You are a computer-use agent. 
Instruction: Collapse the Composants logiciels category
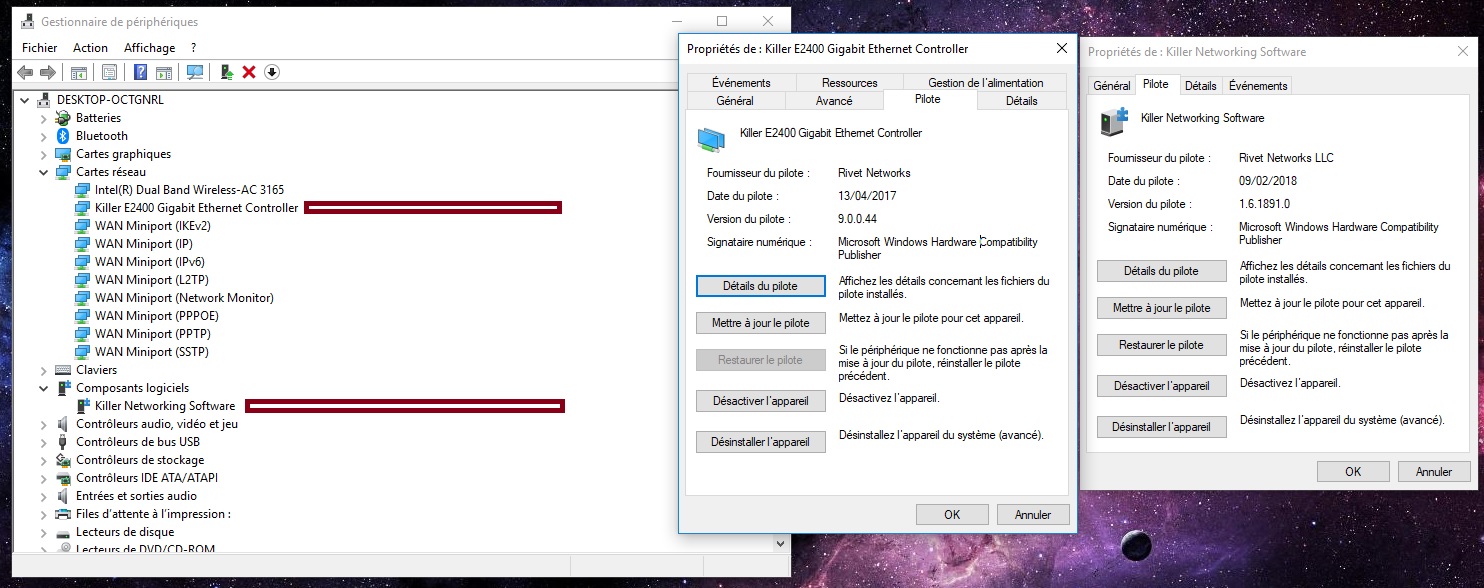click(x=43, y=388)
